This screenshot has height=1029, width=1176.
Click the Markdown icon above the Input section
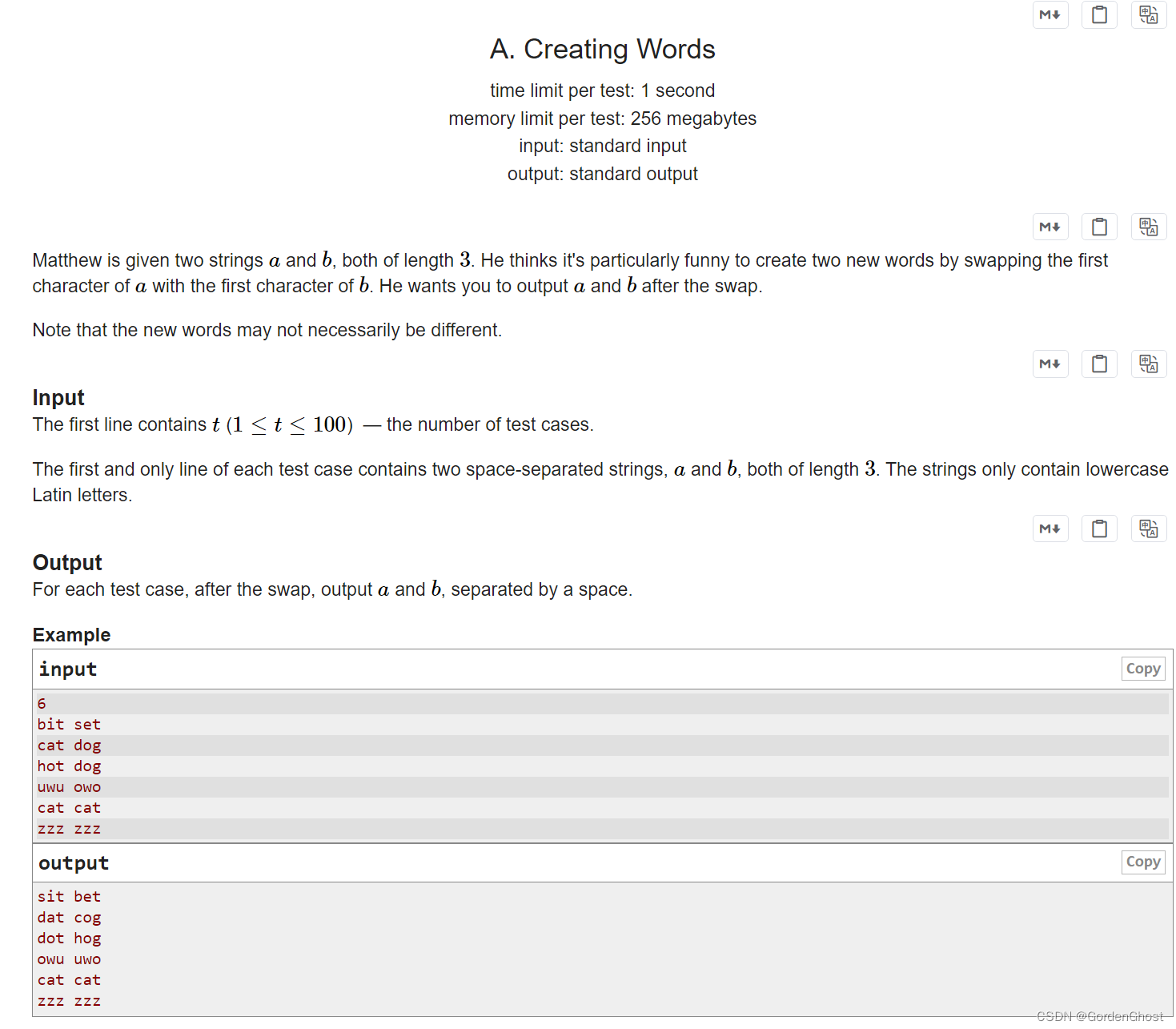[x=1050, y=364]
